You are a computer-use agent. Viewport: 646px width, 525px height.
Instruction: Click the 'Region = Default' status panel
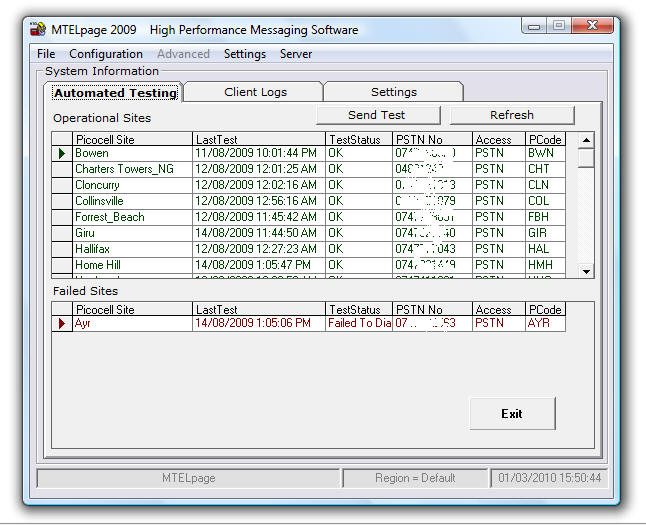[415, 478]
